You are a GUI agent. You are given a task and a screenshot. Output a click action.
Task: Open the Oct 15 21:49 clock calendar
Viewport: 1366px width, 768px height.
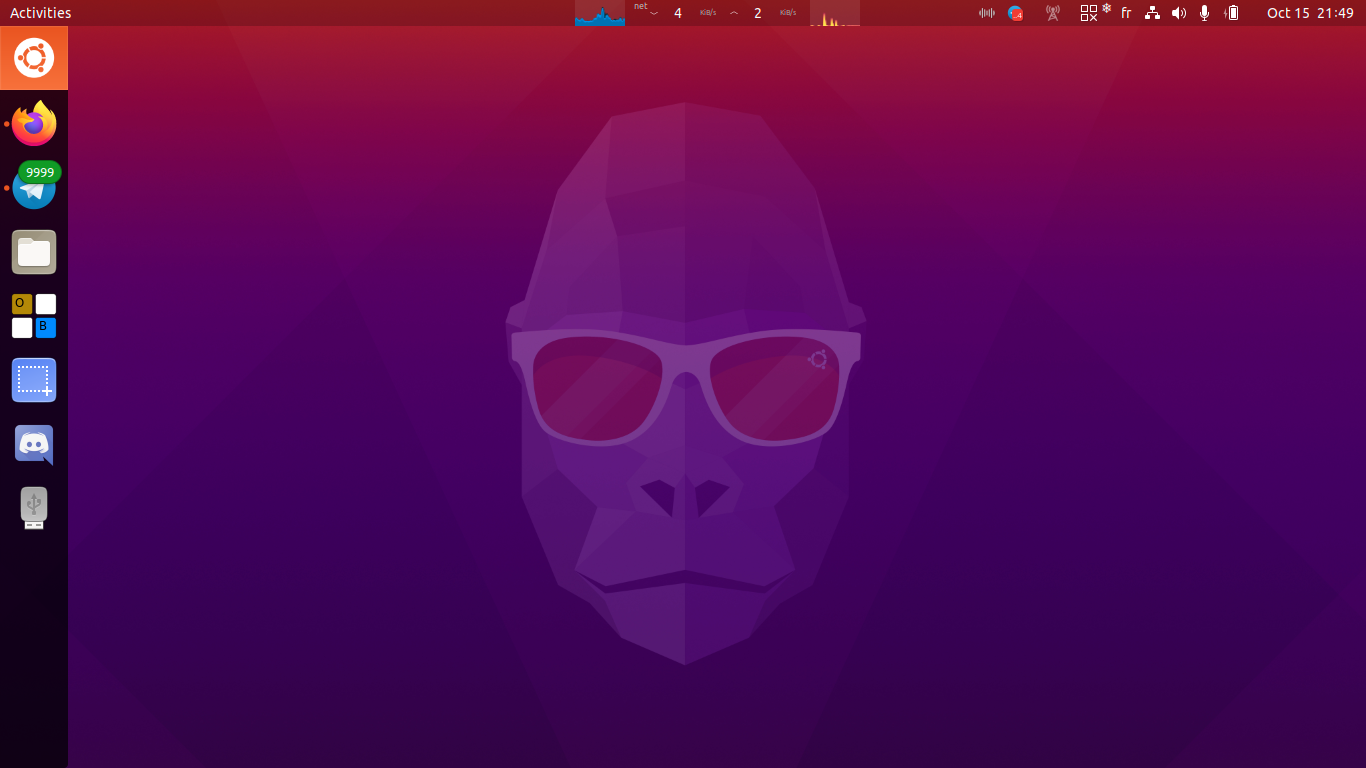tap(1310, 13)
